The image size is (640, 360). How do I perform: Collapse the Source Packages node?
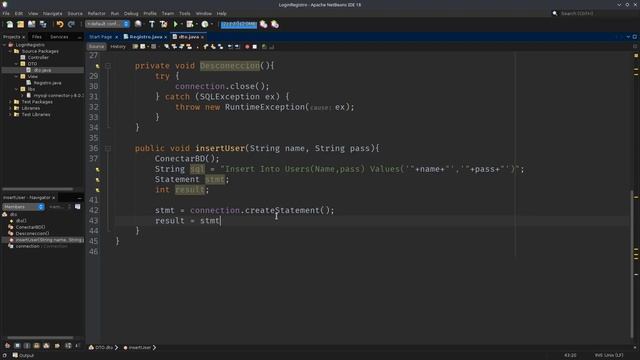point(11,51)
